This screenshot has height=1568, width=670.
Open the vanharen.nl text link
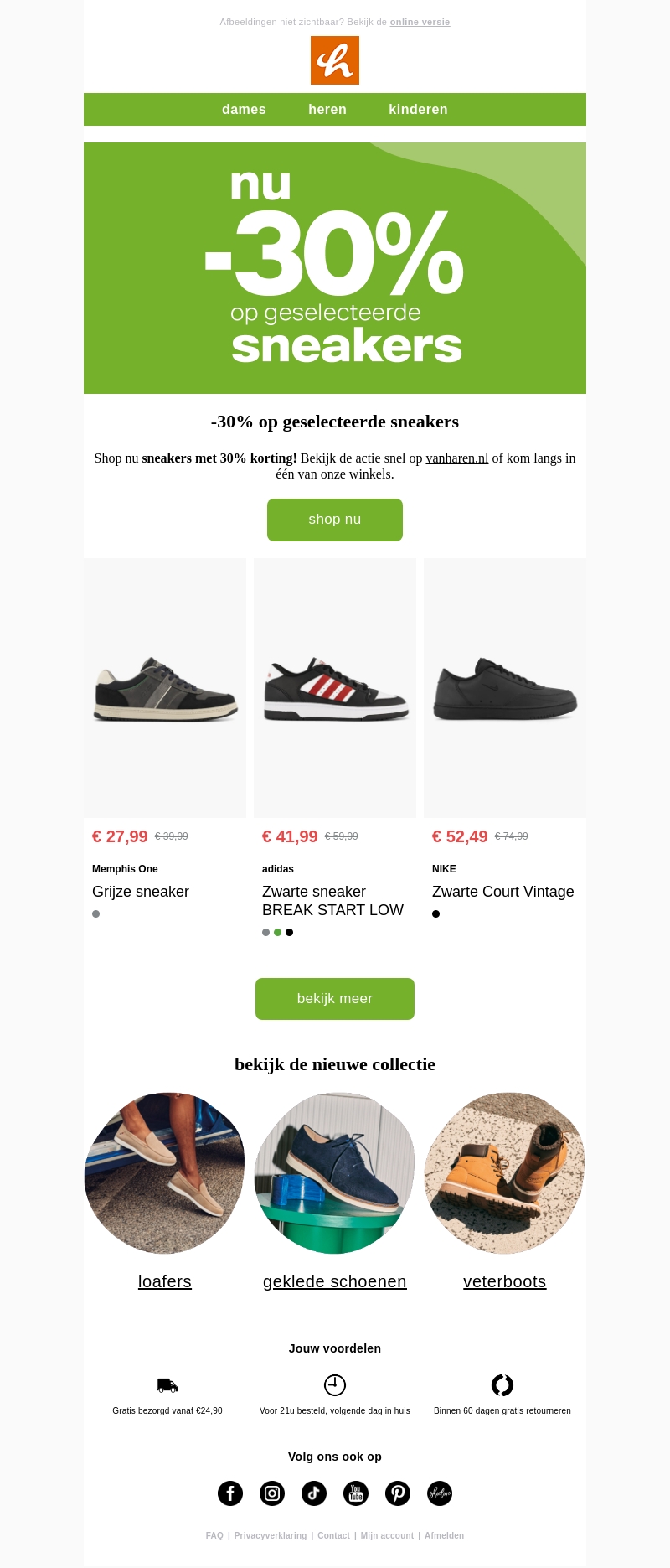pos(456,458)
